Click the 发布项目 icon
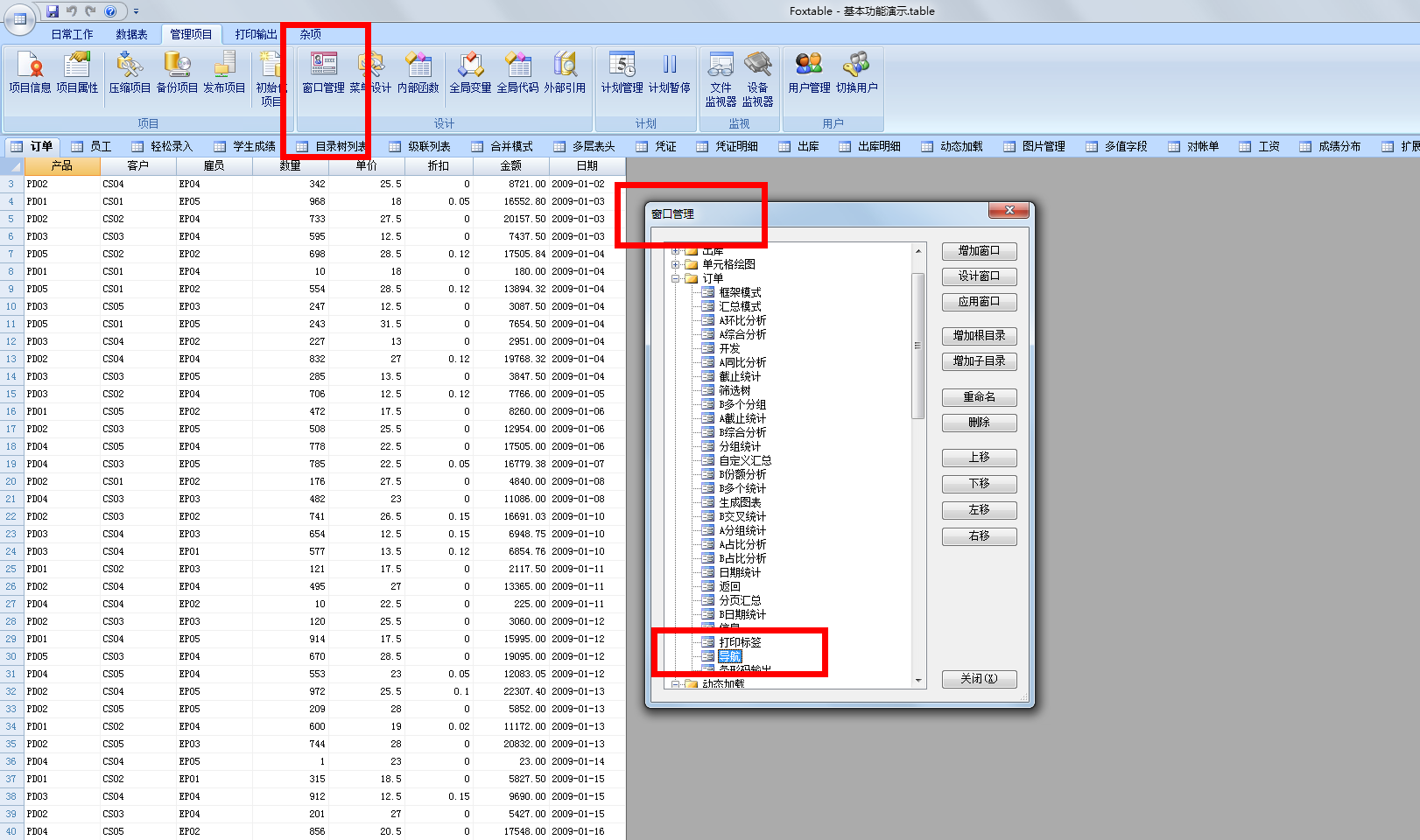The height and width of the screenshot is (840, 1420). (224, 73)
